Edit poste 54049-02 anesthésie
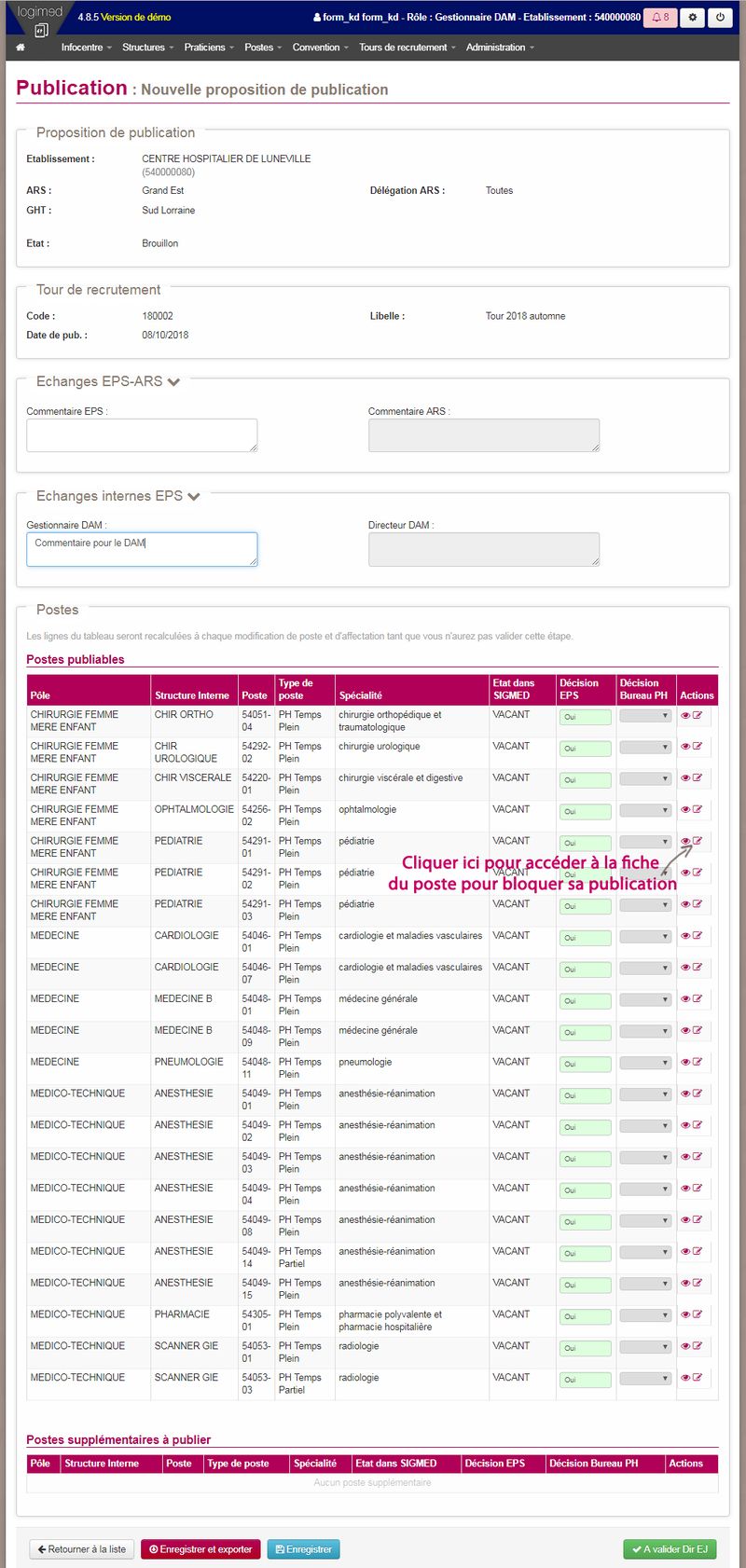 pos(698,1126)
